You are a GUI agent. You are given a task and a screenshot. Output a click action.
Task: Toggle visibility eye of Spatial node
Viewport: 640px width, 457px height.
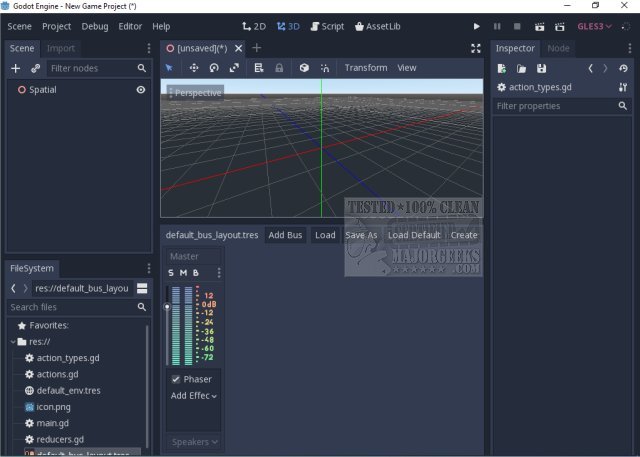[x=141, y=90]
